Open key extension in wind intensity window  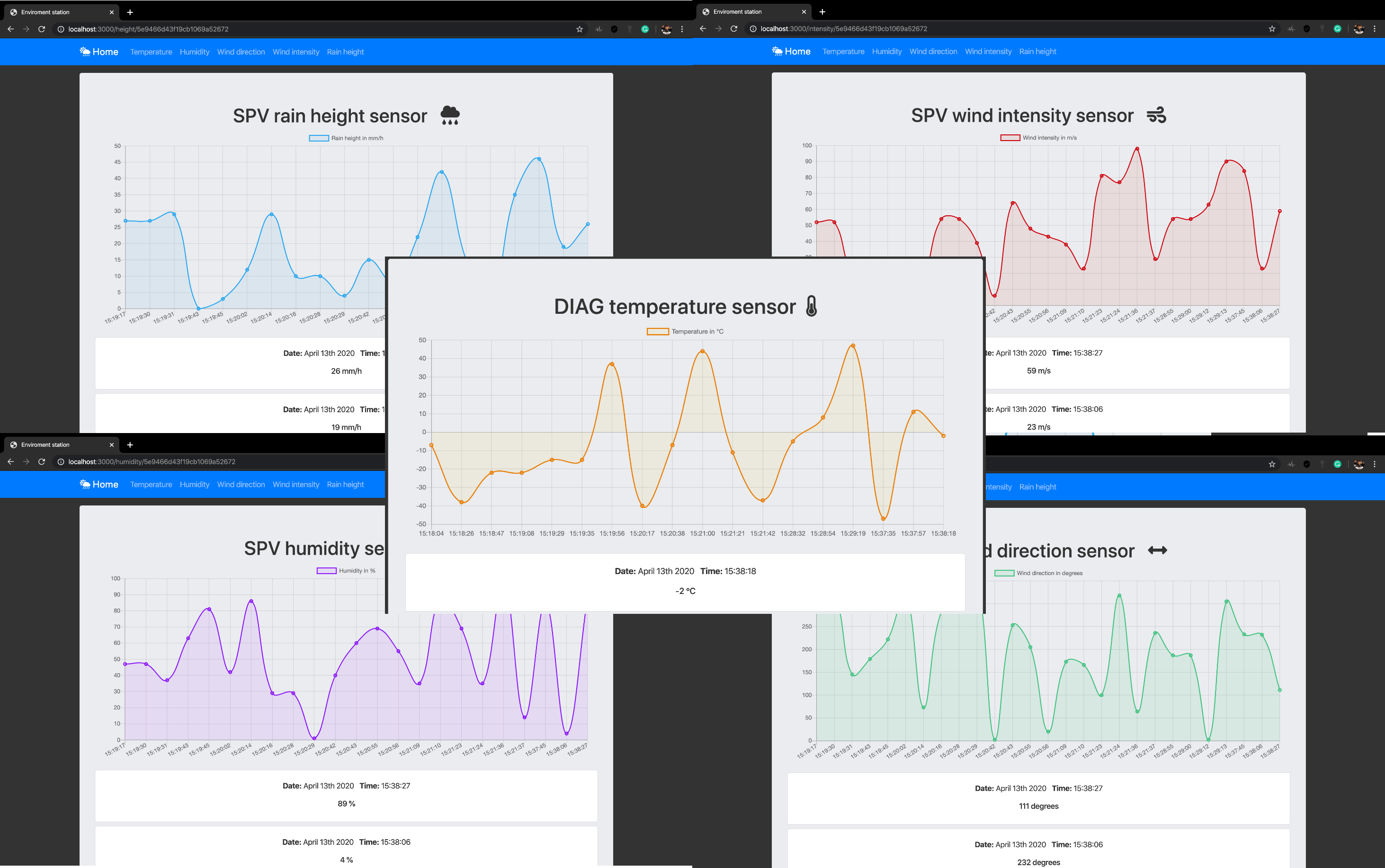[x=1322, y=28]
